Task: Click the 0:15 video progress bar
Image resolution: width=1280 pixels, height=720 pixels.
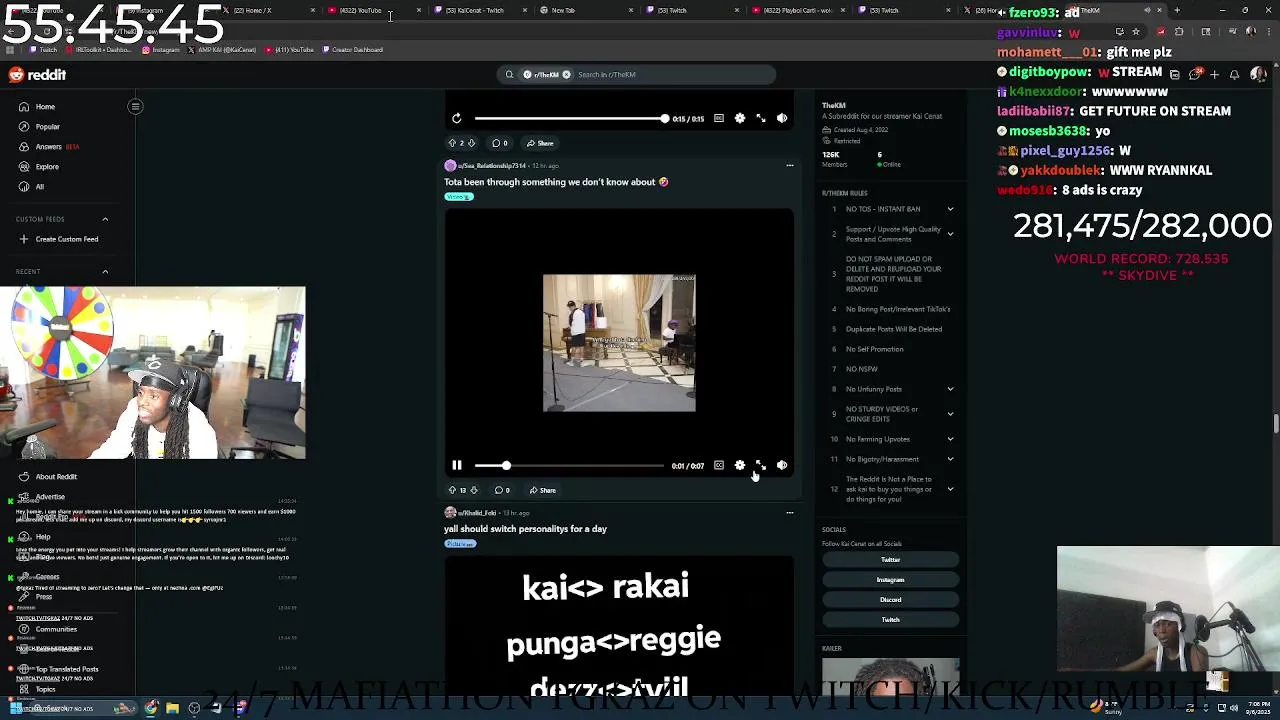Action: (x=570, y=118)
